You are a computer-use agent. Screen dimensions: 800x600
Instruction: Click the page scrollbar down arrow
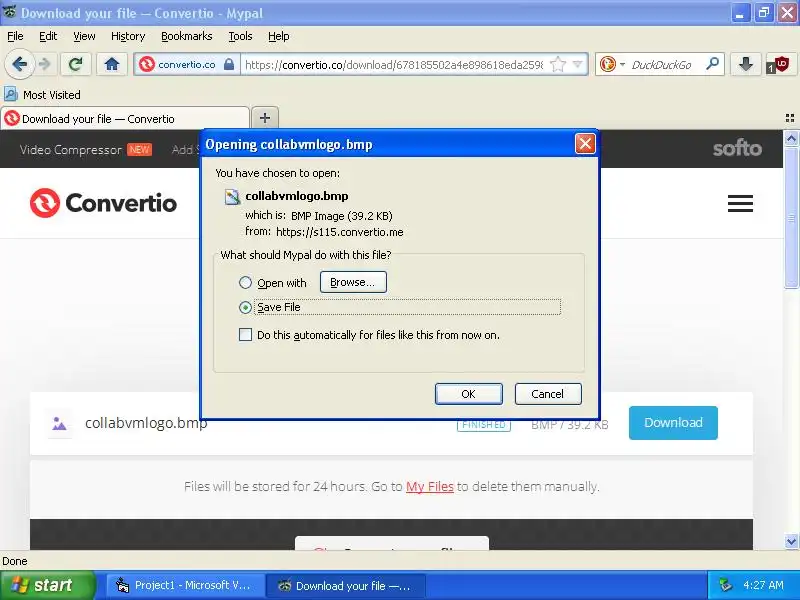(791, 541)
